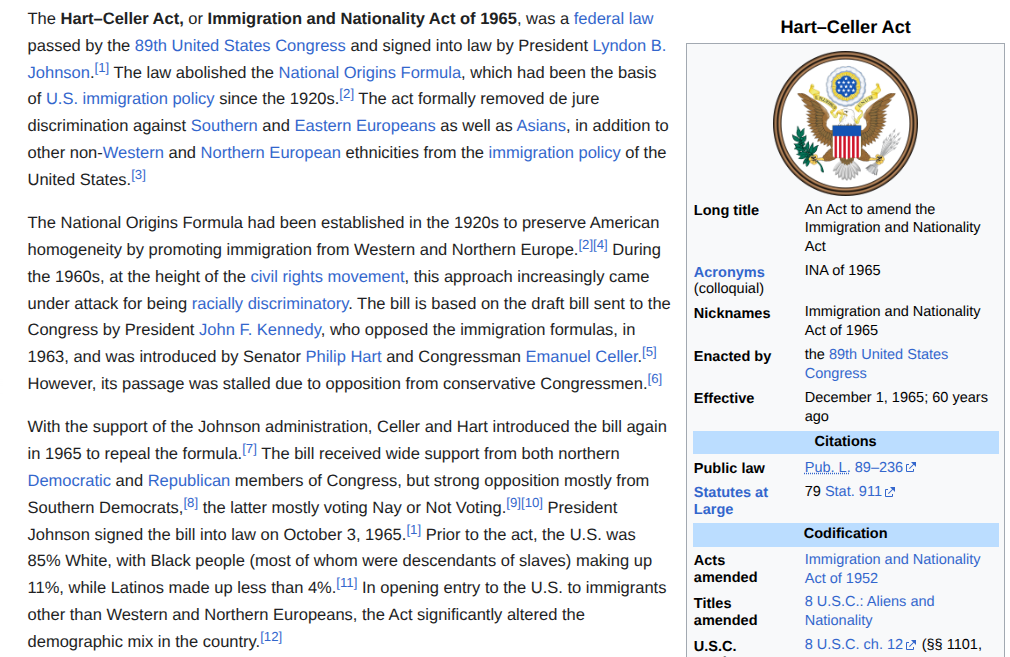Jump to citation [6] after conservative Congressmen
Screen dimensions: 1010x657
click(654, 379)
